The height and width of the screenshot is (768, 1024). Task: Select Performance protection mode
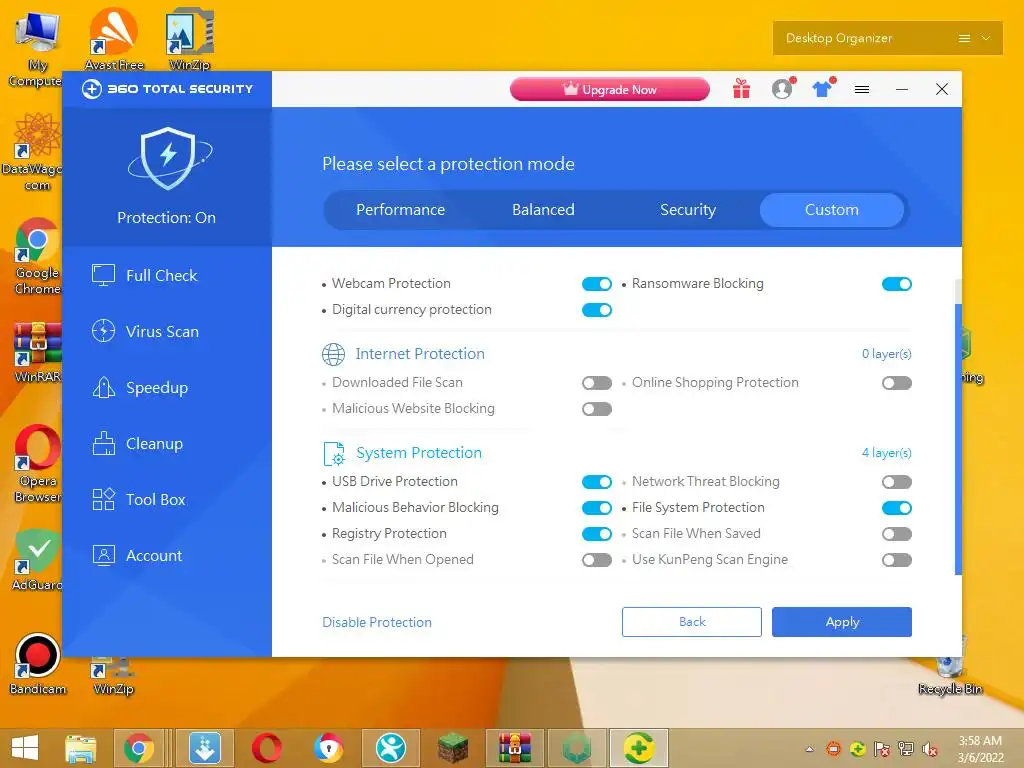pyautogui.click(x=400, y=210)
